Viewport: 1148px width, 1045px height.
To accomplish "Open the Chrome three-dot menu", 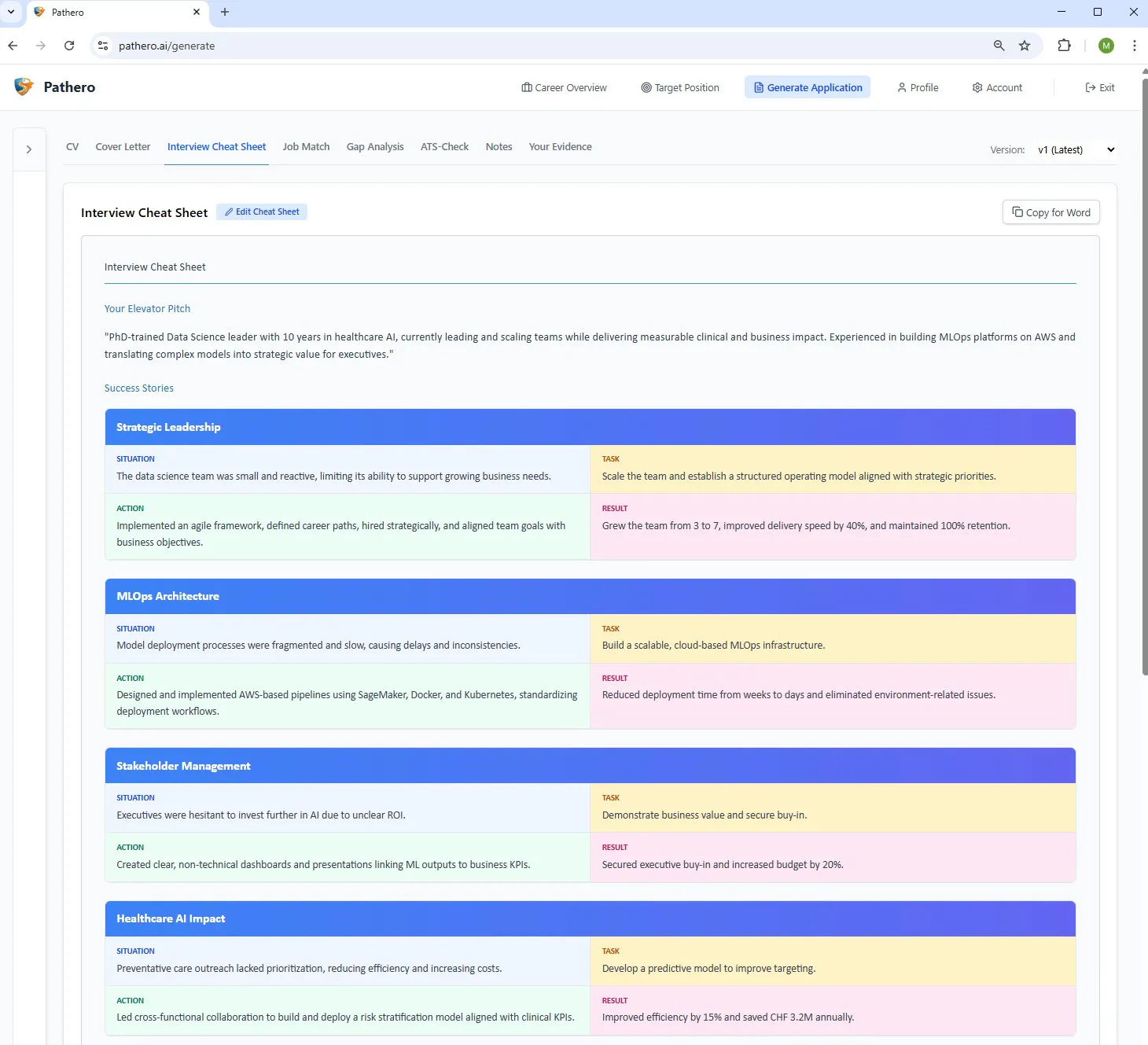I will click(1134, 46).
